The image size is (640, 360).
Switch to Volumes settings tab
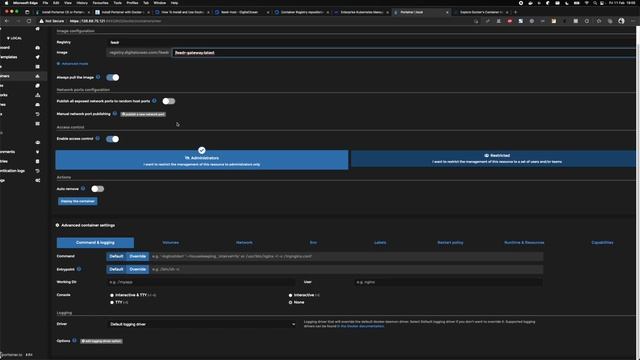point(171,242)
